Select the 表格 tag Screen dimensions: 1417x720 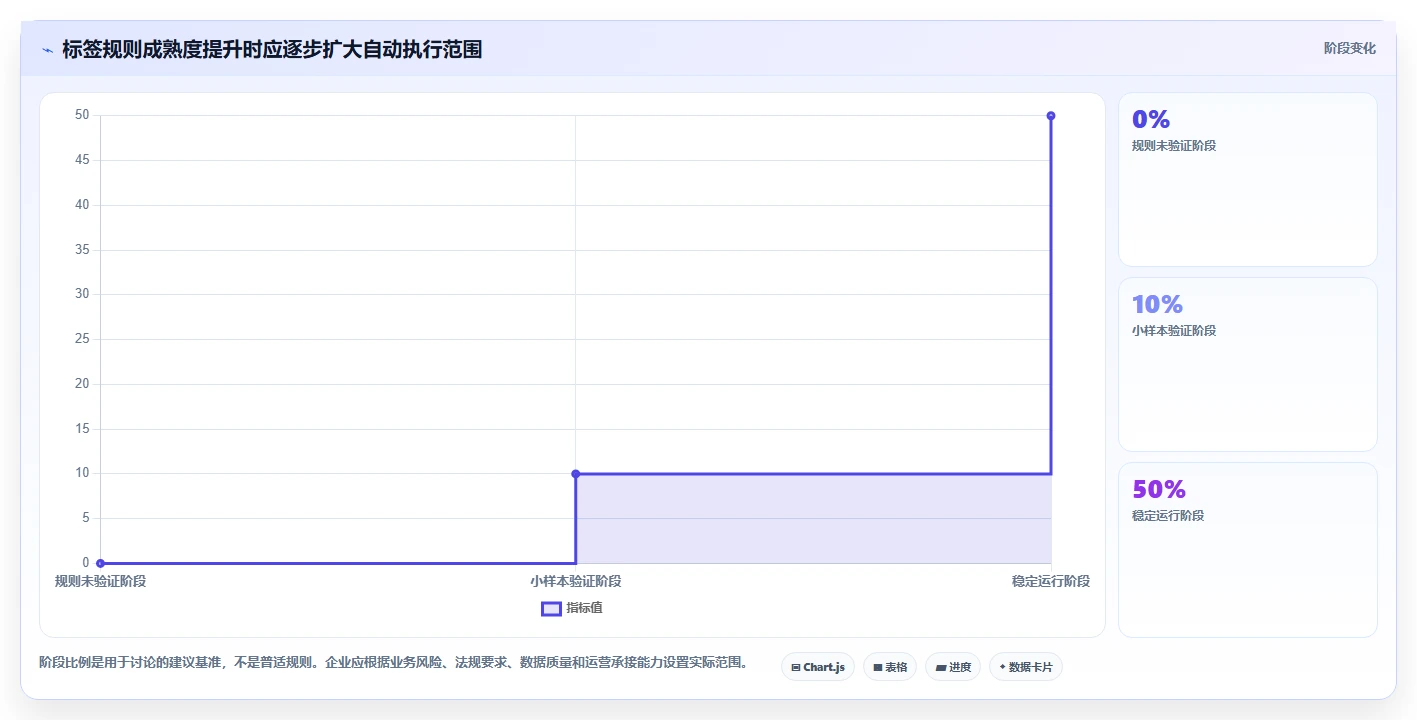point(890,667)
